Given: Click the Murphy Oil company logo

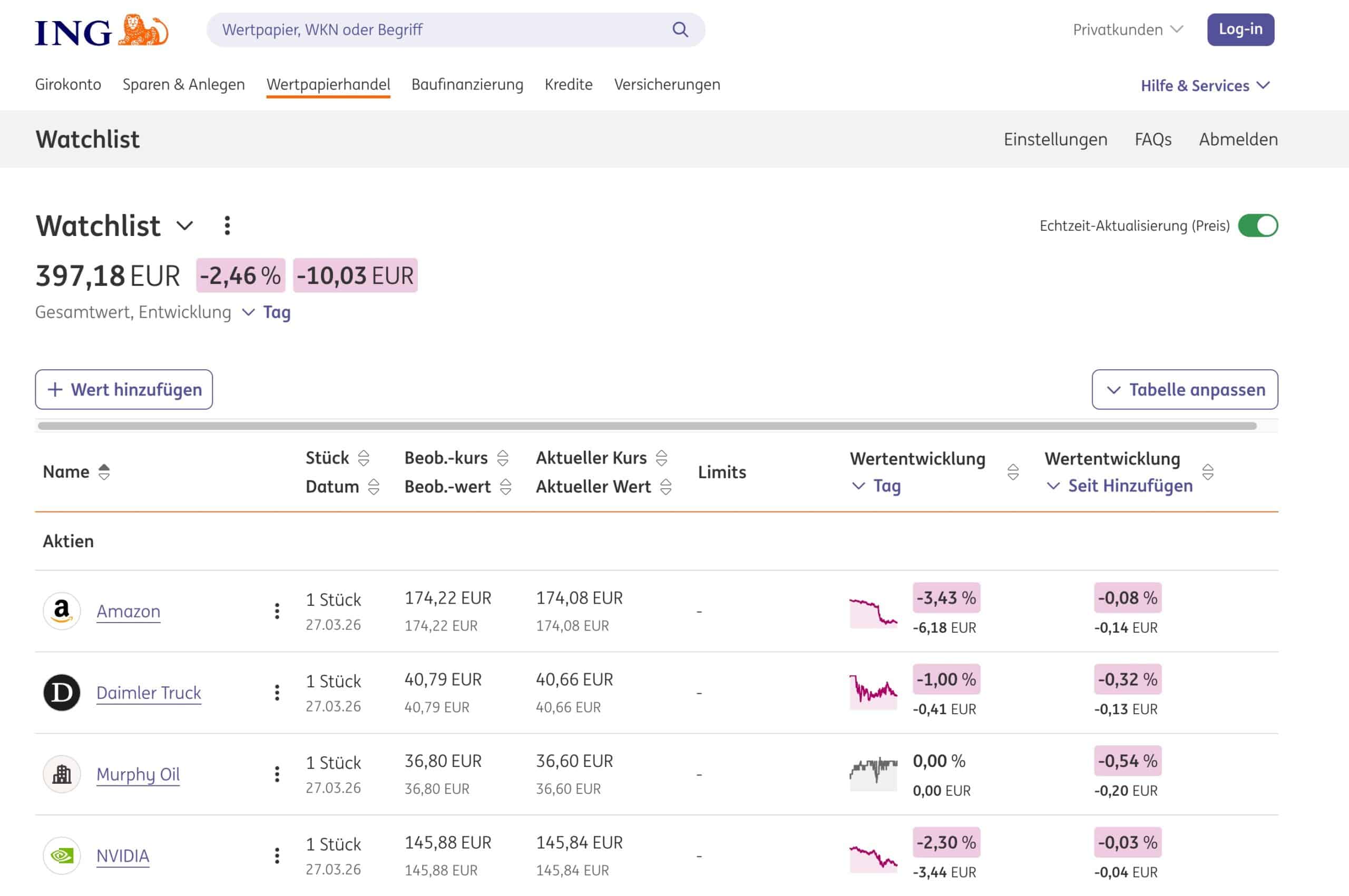Looking at the screenshot, I should point(62,774).
